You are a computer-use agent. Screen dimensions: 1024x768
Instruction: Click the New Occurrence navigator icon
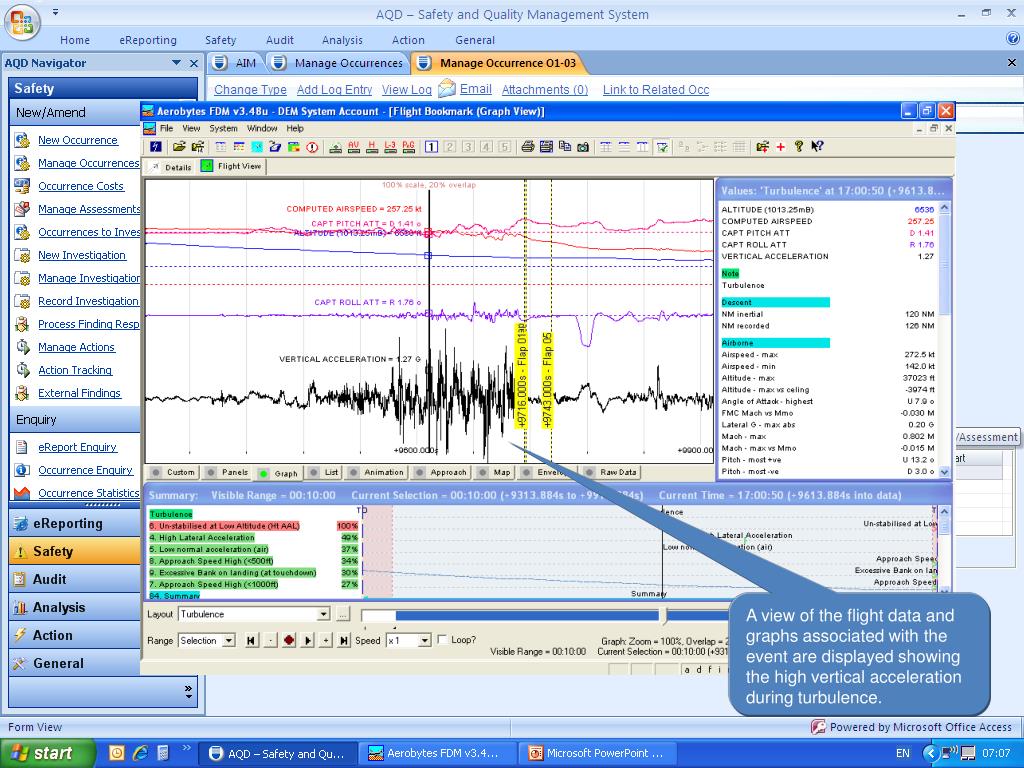pos(22,140)
